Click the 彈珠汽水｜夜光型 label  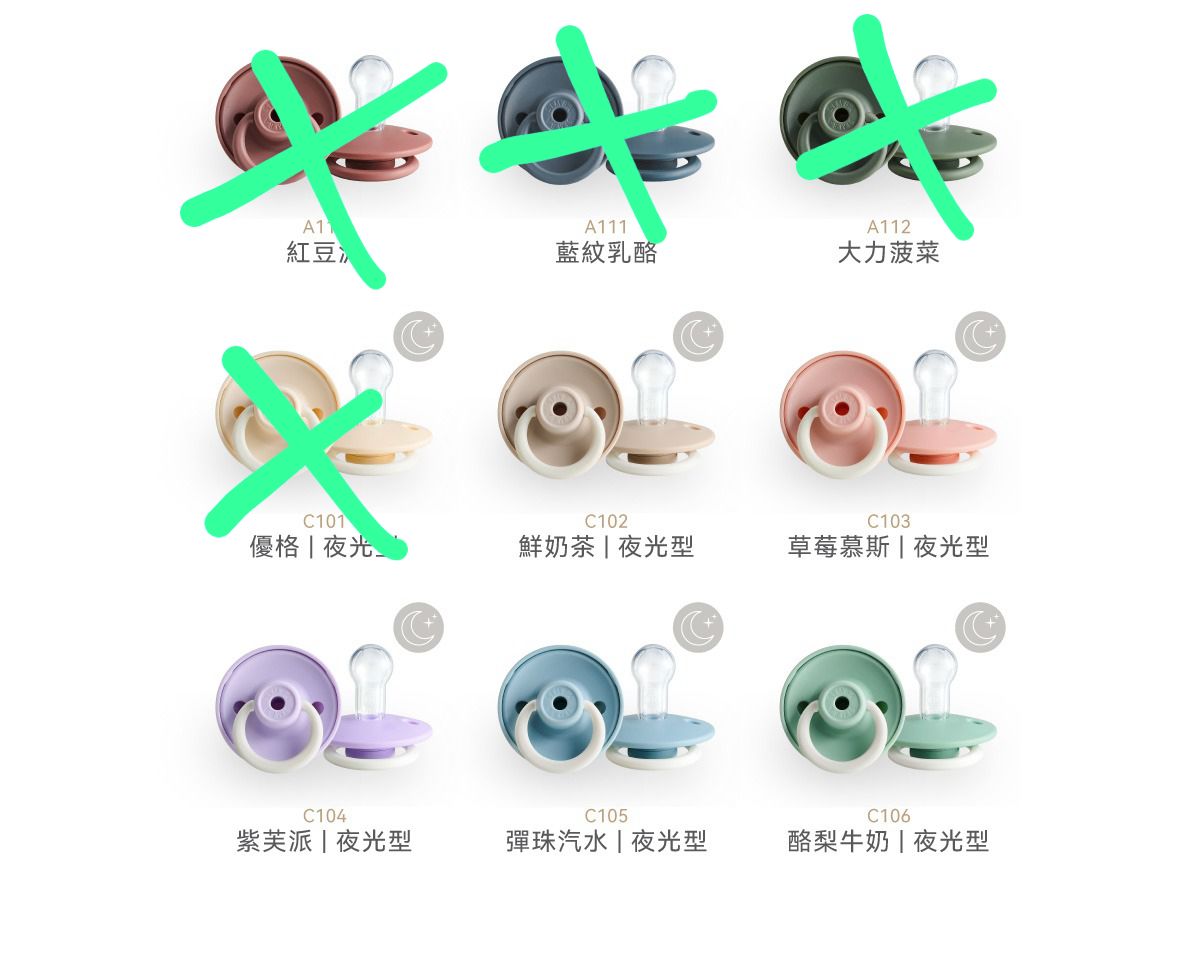tap(606, 841)
